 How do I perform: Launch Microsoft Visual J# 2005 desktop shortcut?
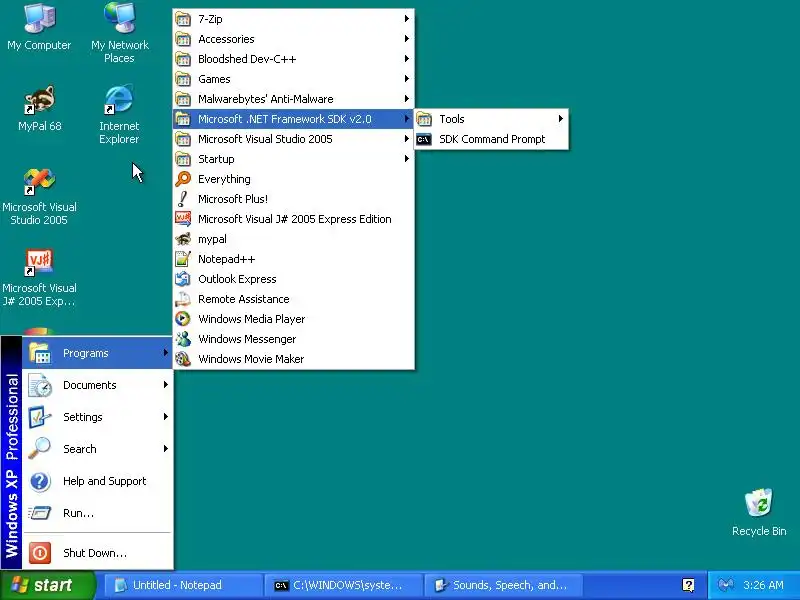pos(39,278)
